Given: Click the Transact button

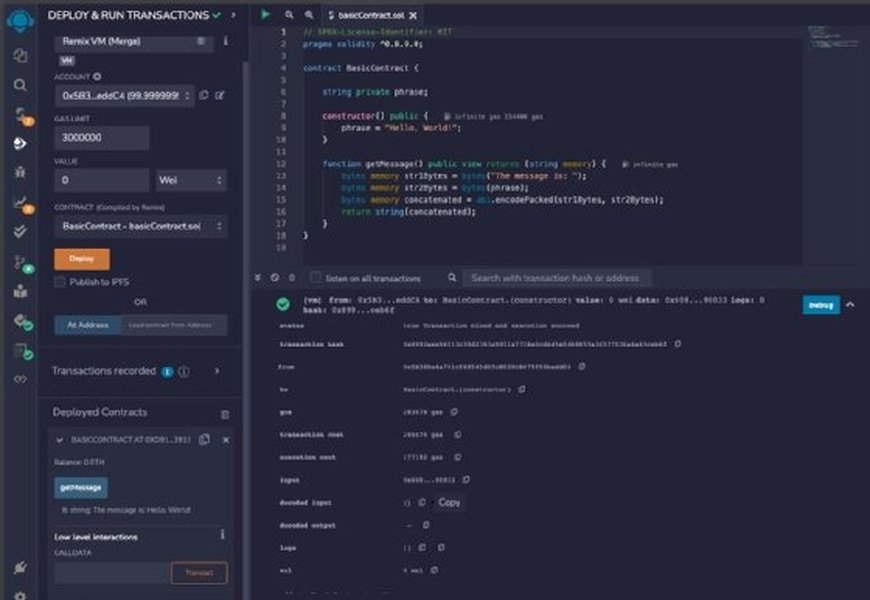Looking at the screenshot, I should [199, 573].
